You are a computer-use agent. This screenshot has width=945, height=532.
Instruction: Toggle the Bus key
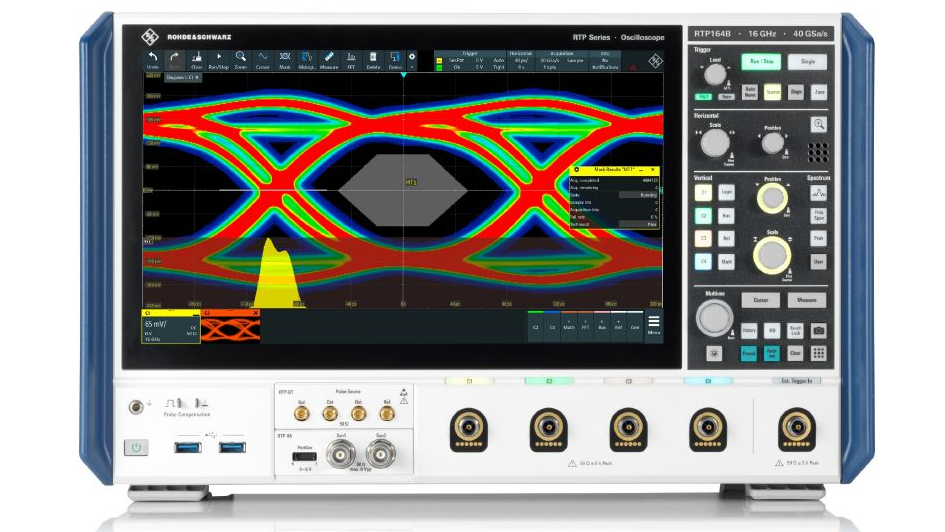(x=727, y=216)
